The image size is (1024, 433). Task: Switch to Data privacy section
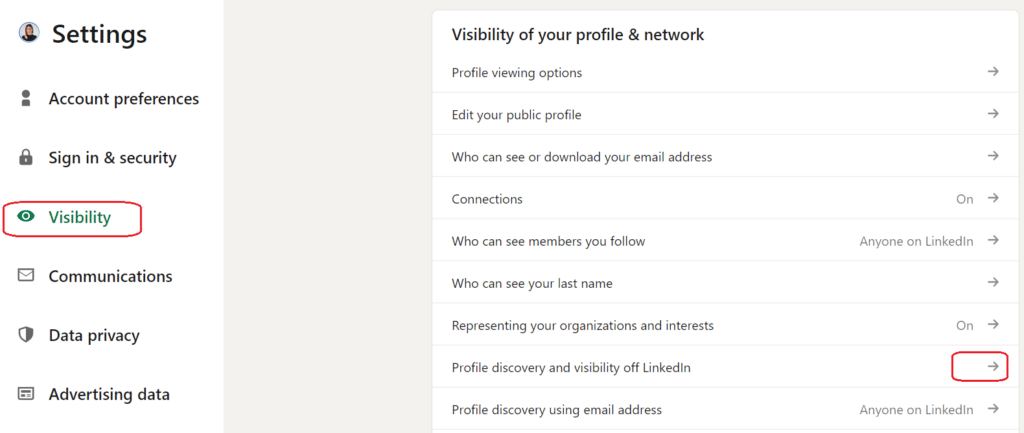pyautogui.click(x=94, y=335)
